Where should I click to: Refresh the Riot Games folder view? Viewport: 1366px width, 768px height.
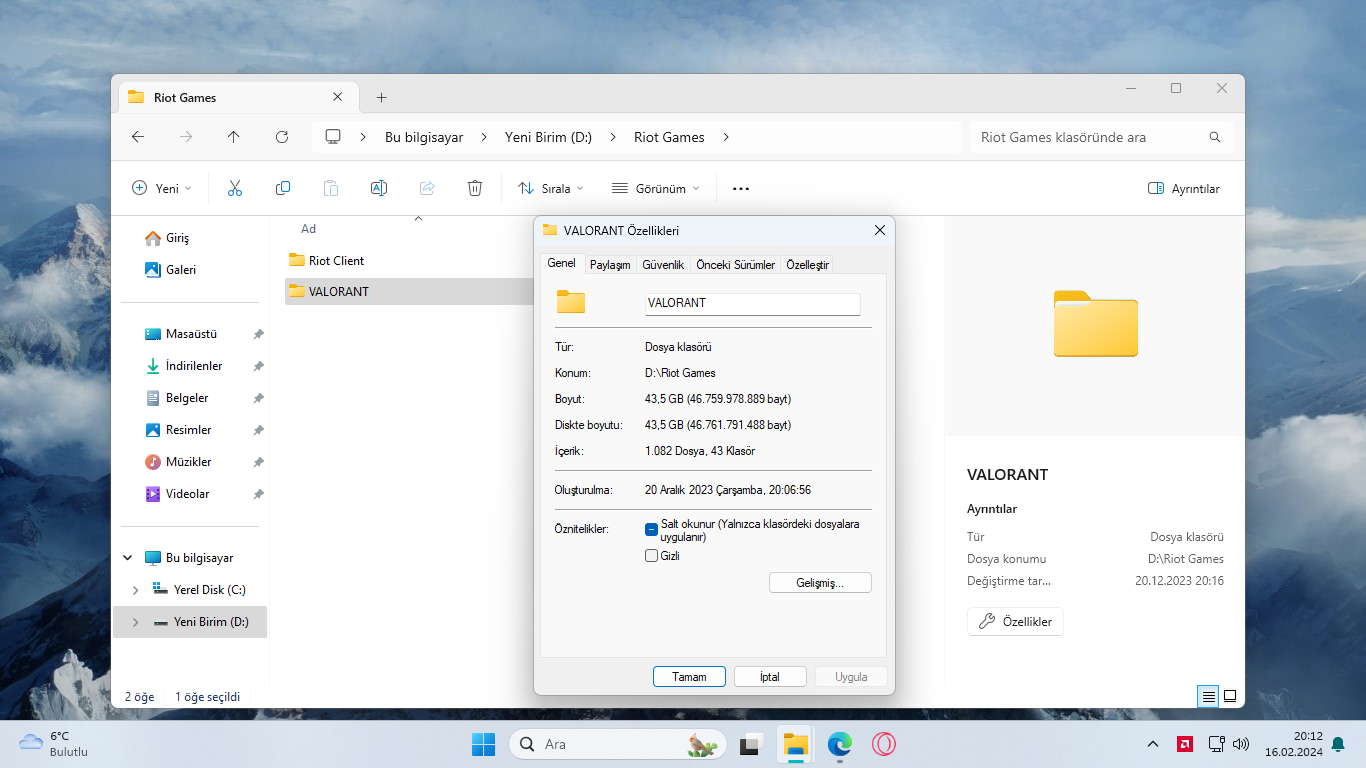tap(282, 137)
